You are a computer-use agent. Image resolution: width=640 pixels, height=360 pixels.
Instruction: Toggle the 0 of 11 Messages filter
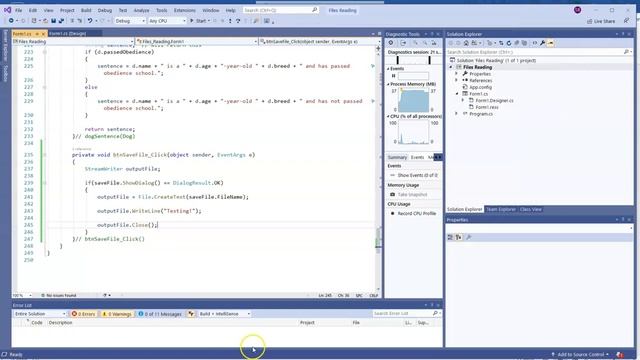pyautogui.click(x=160, y=314)
